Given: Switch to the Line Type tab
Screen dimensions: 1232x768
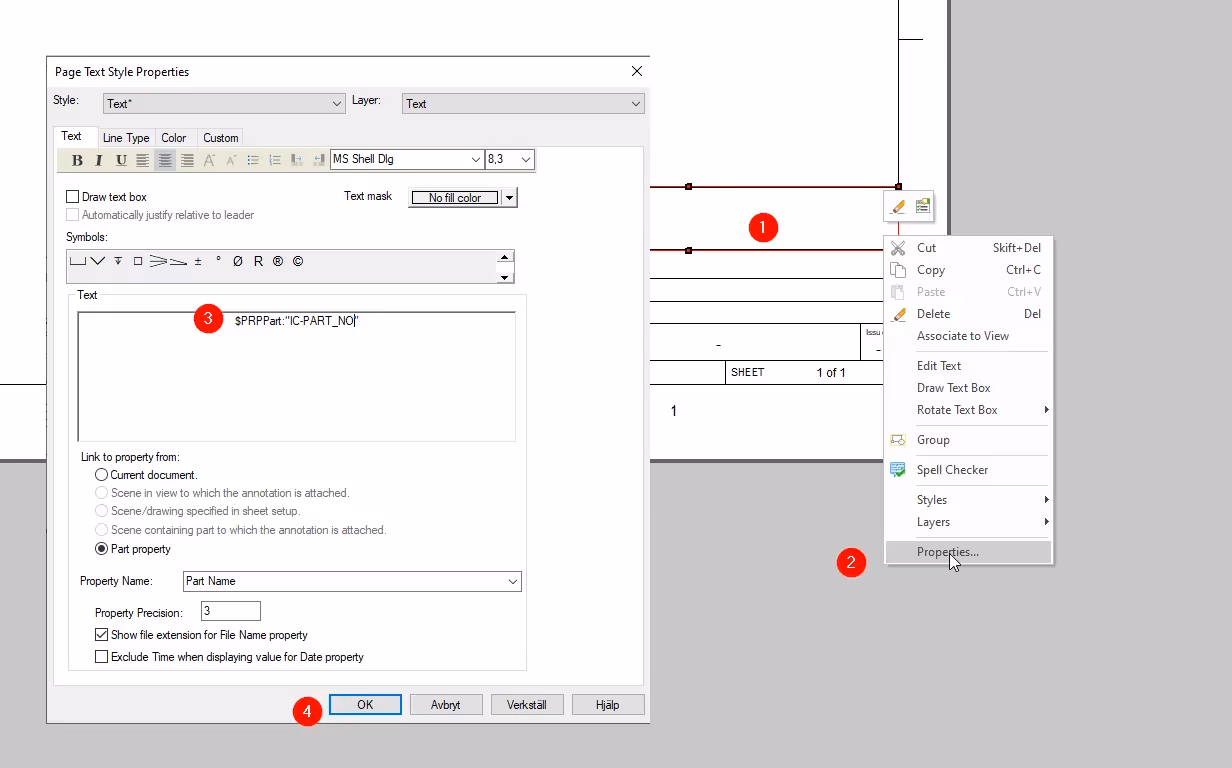Looking at the screenshot, I should click(x=126, y=137).
